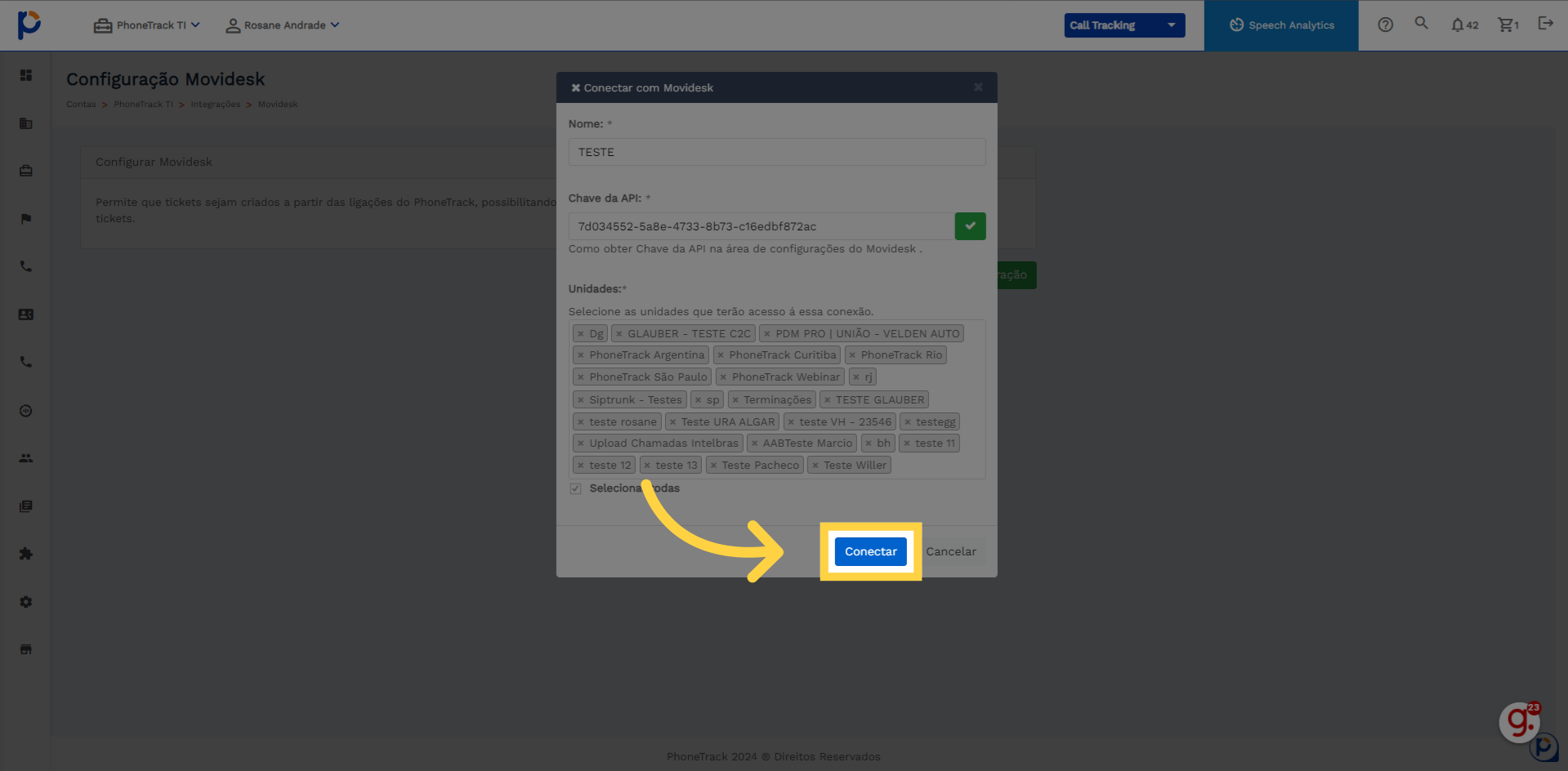The width and height of the screenshot is (1568, 771).
Task: Remove the Teste Pacheco unit tag
Action: pos(713,466)
